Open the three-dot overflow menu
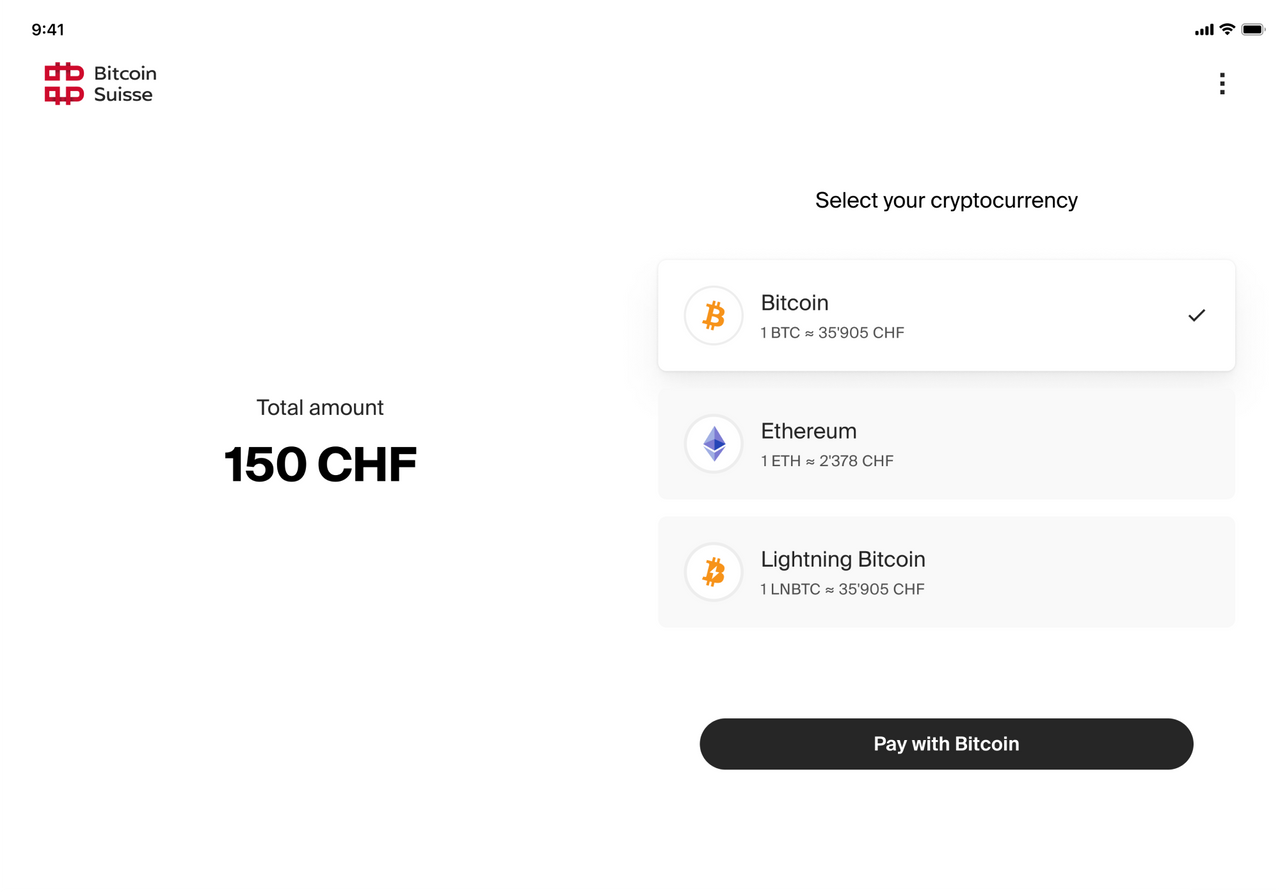 (1222, 83)
